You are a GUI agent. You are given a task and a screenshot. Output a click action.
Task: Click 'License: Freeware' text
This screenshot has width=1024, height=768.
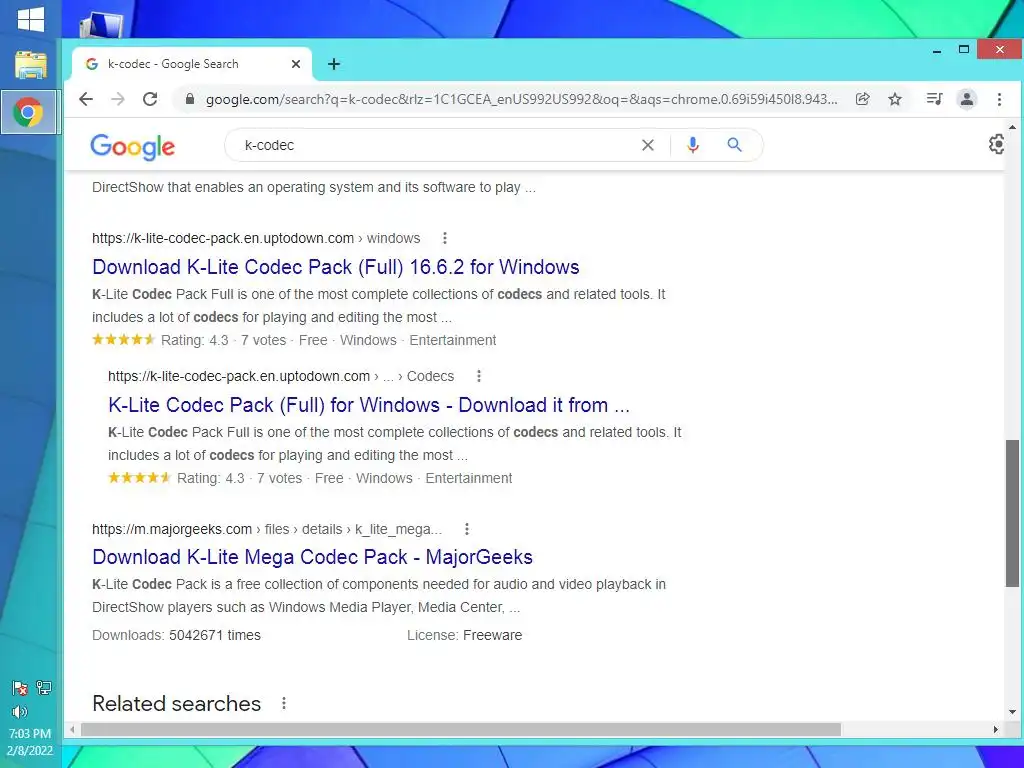click(x=464, y=635)
